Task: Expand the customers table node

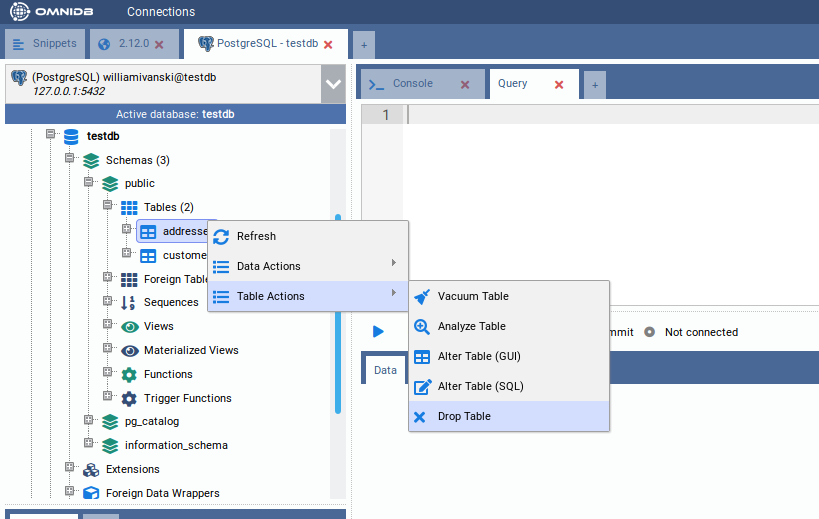Action: click(126, 253)
